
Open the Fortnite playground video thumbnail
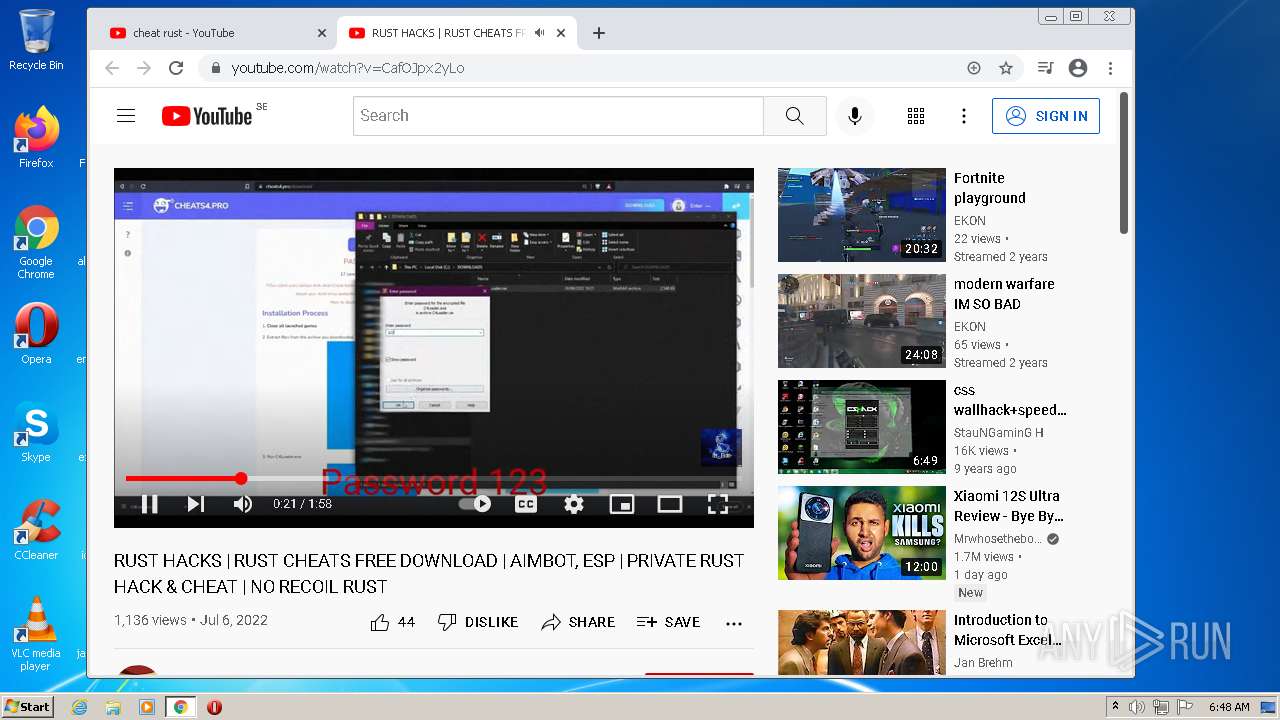click(862, 215)
